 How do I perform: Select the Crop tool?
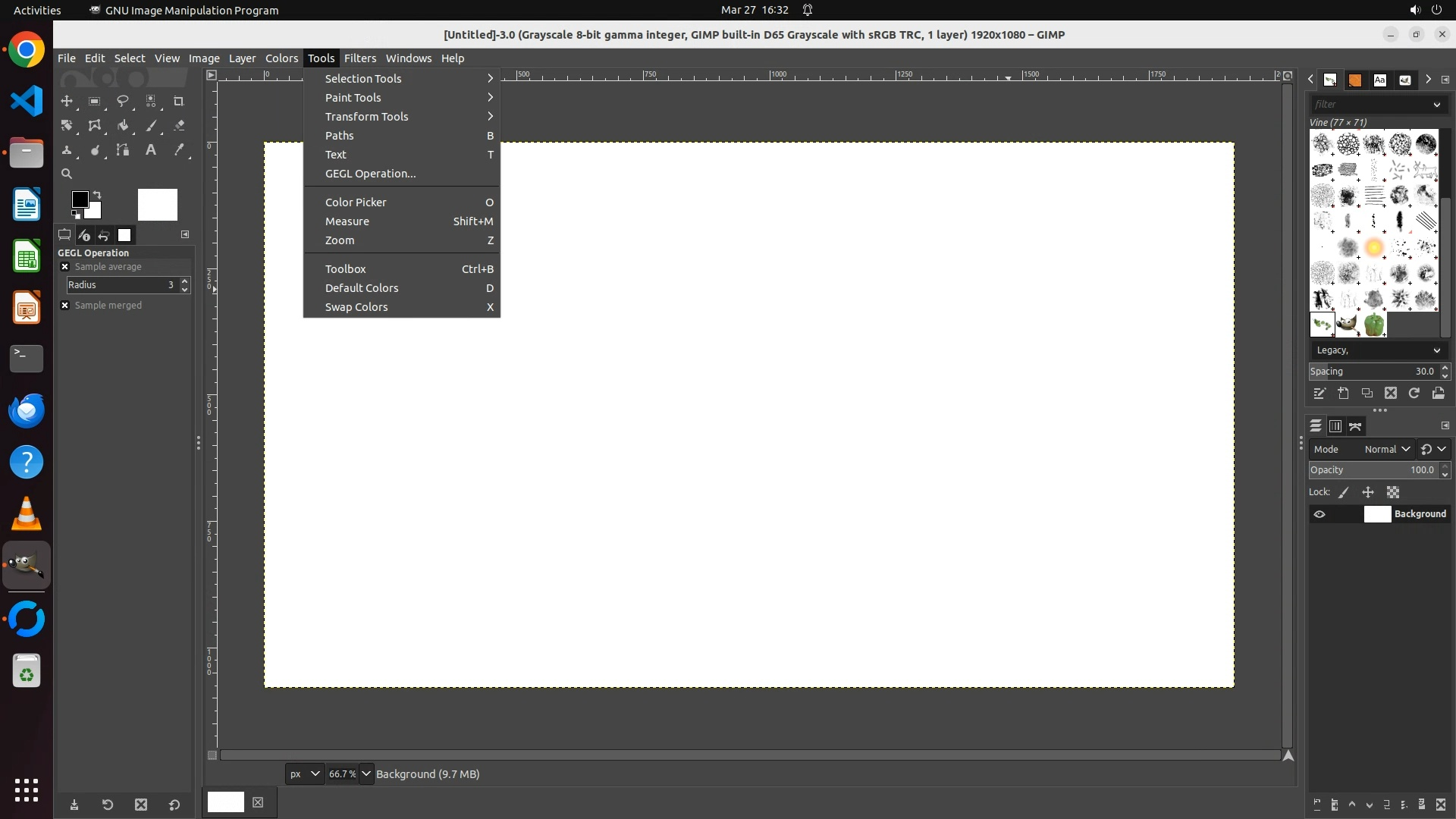[x=179, y=101]
